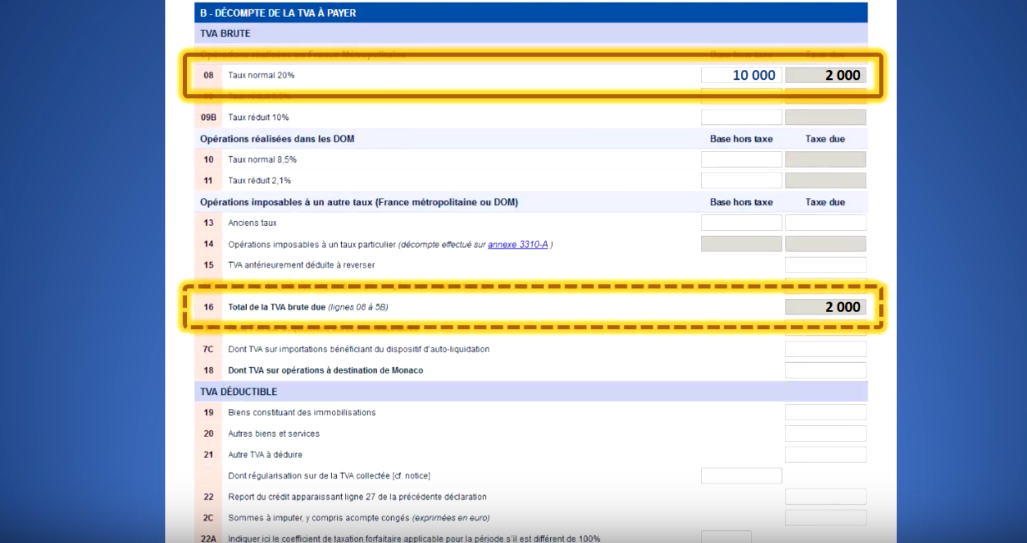This screenshot has width=1027, height=543.
Task: Select line 21 Autre TVA à déduire field
Action: (x=825, y=454)
